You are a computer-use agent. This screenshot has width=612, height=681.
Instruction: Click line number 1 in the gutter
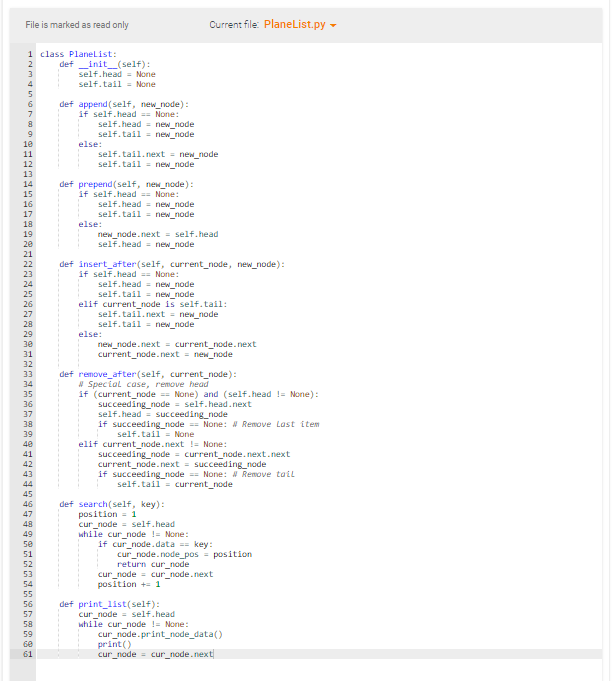(30, 54)
